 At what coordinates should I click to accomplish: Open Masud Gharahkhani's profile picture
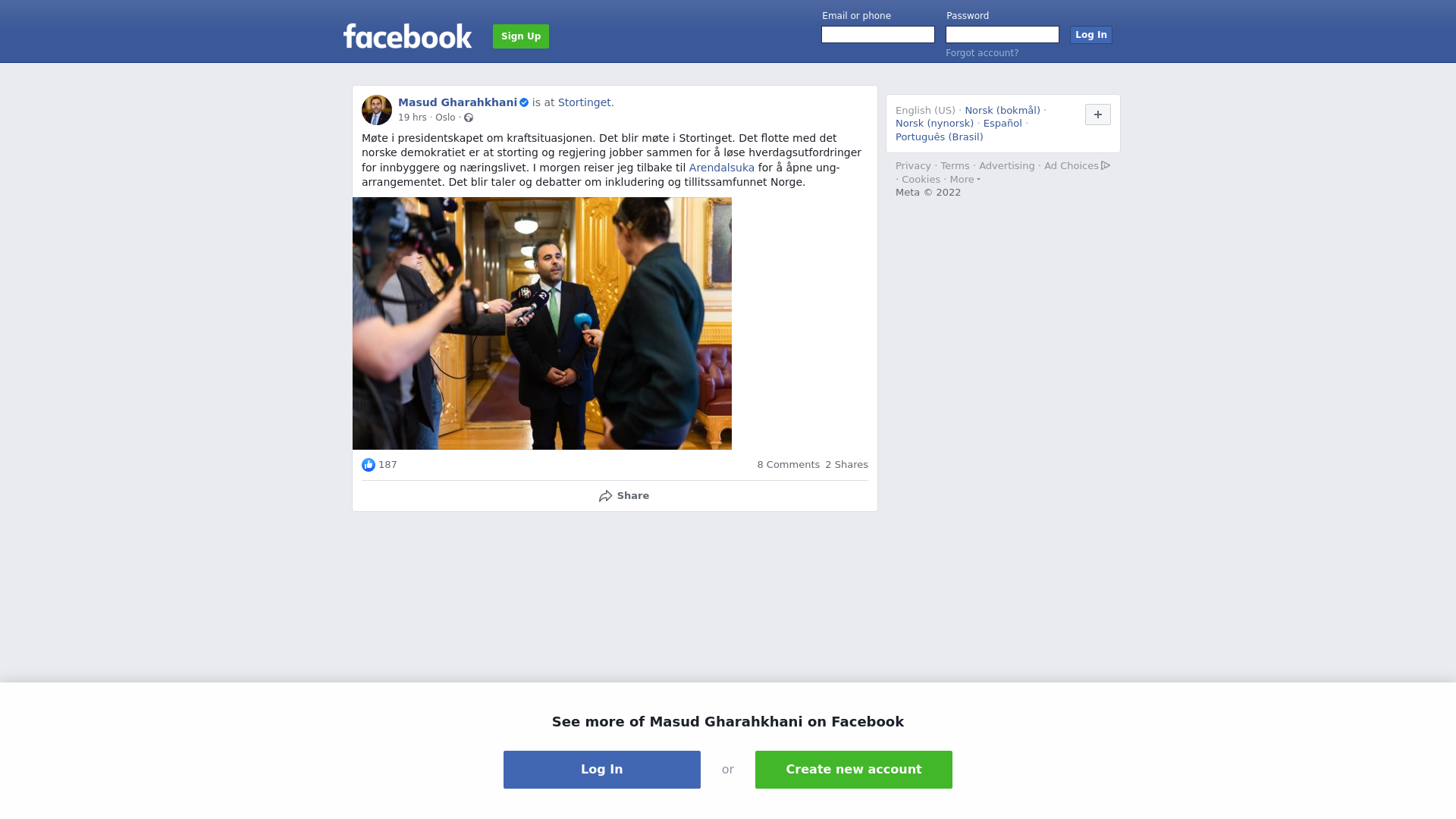click(377, 110)
